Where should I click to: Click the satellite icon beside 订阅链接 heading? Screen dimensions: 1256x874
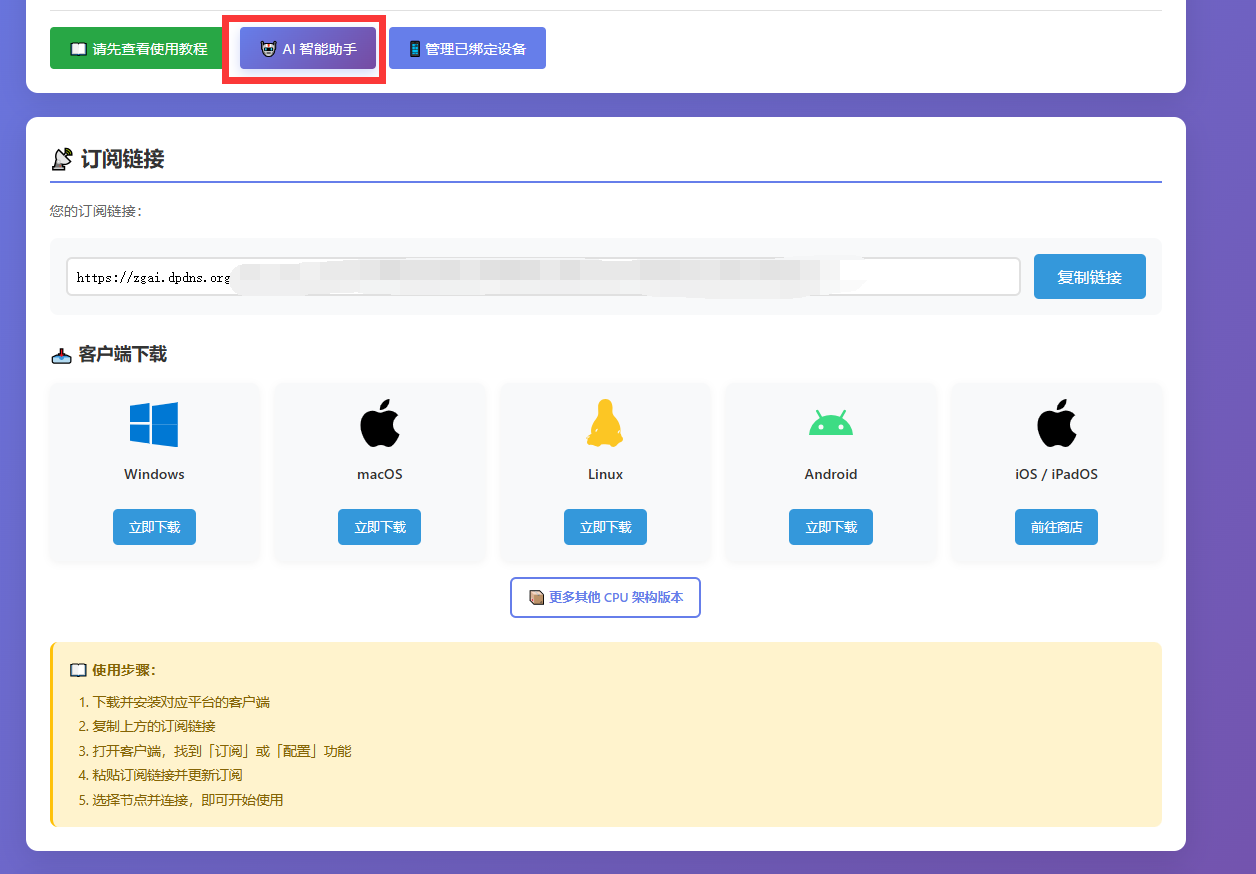coord(62,159)
